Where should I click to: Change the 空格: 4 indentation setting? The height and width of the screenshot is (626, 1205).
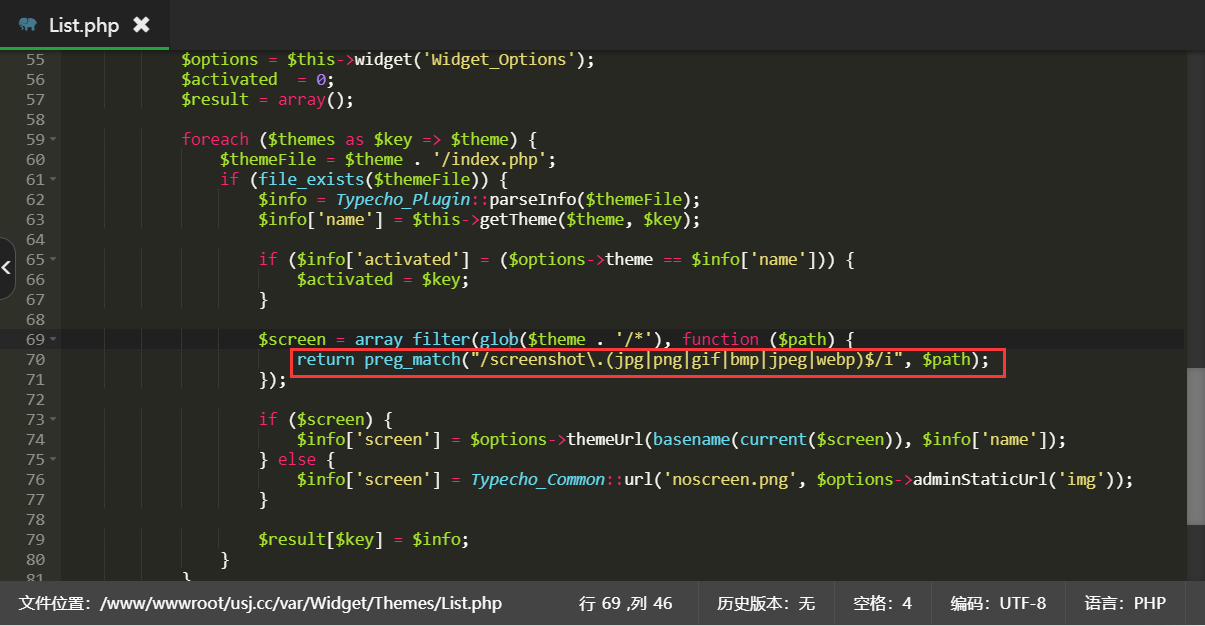point(882,603)
